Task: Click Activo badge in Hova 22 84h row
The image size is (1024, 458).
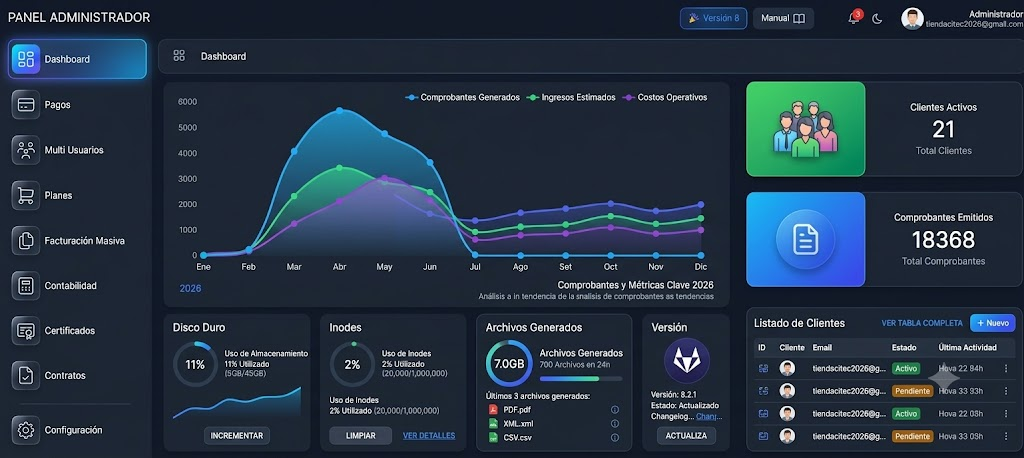Action: (x=906, y=368)
